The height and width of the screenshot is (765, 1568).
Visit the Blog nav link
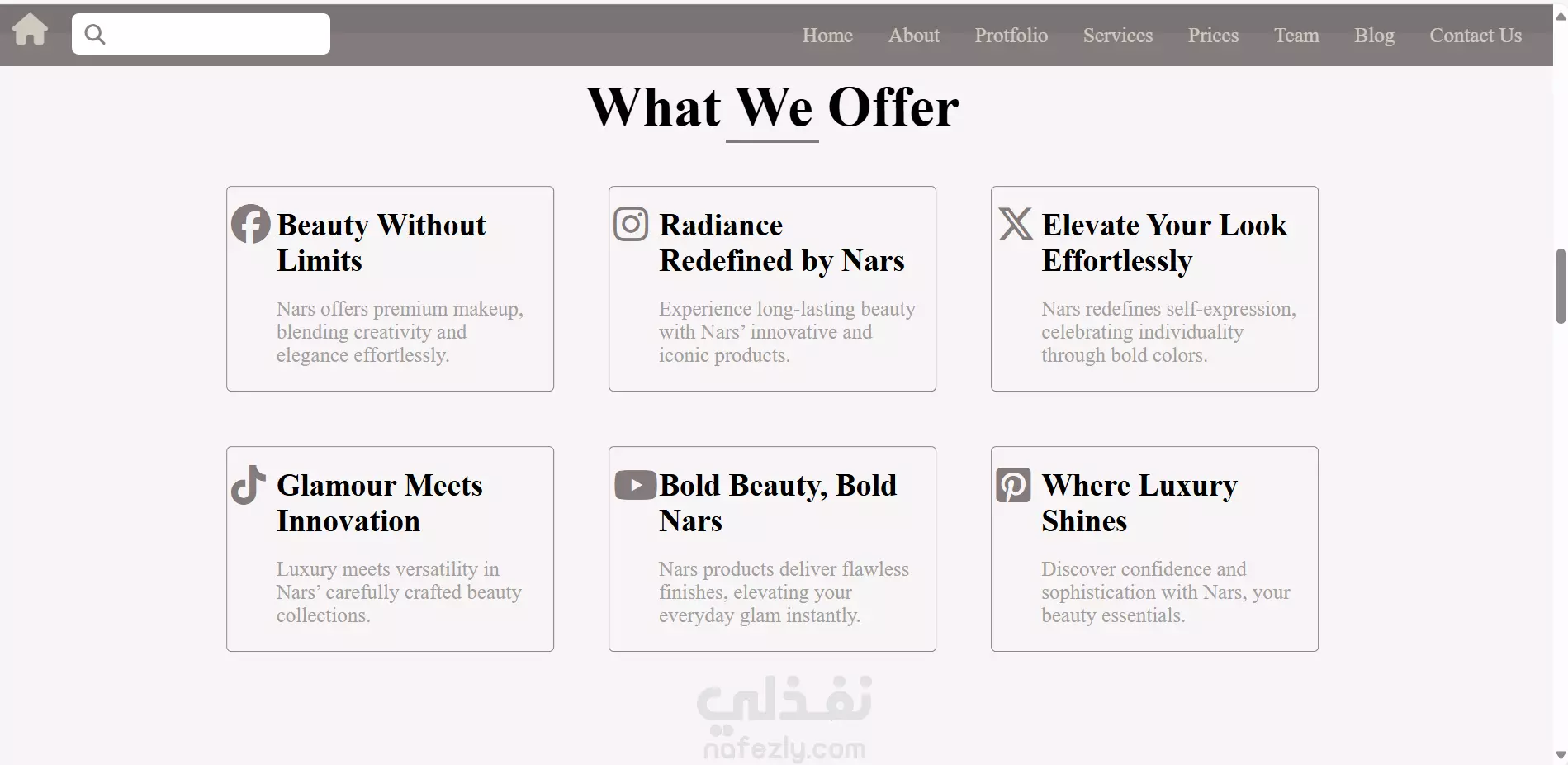pos(1374,36)
